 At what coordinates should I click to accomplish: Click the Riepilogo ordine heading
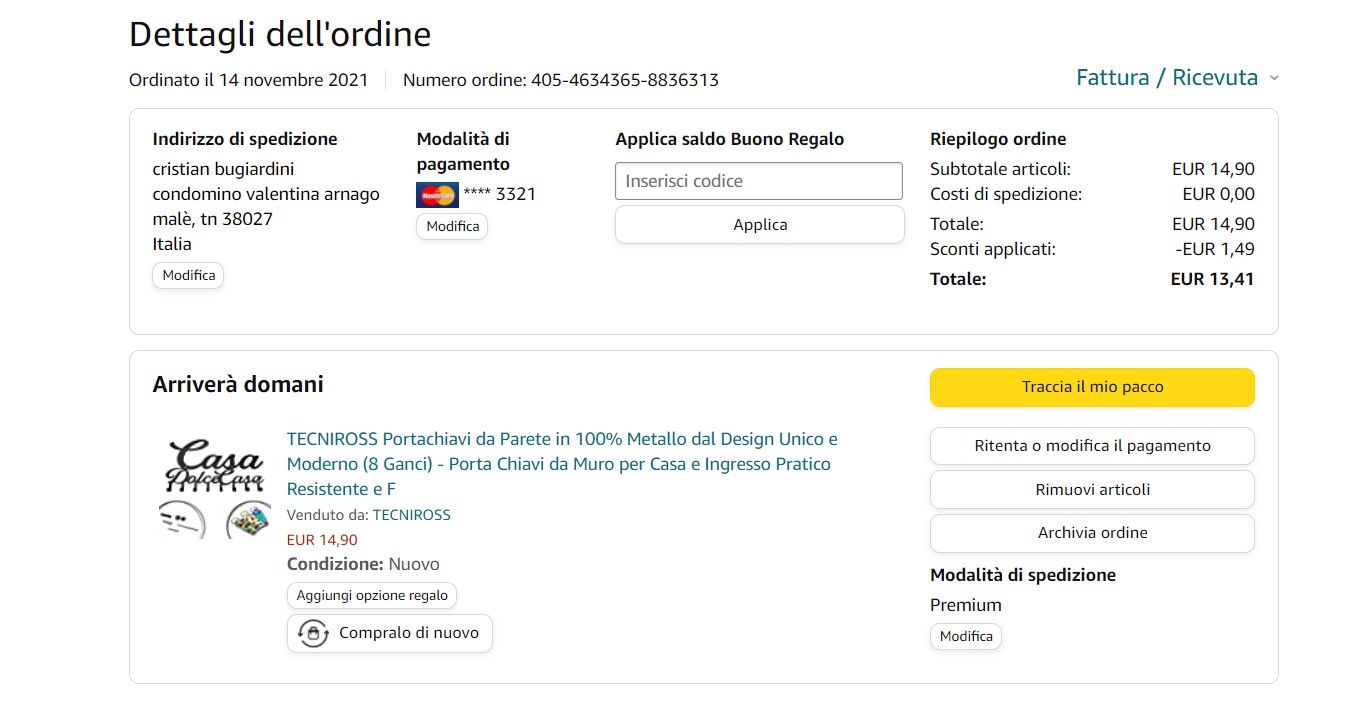point(998,139)
